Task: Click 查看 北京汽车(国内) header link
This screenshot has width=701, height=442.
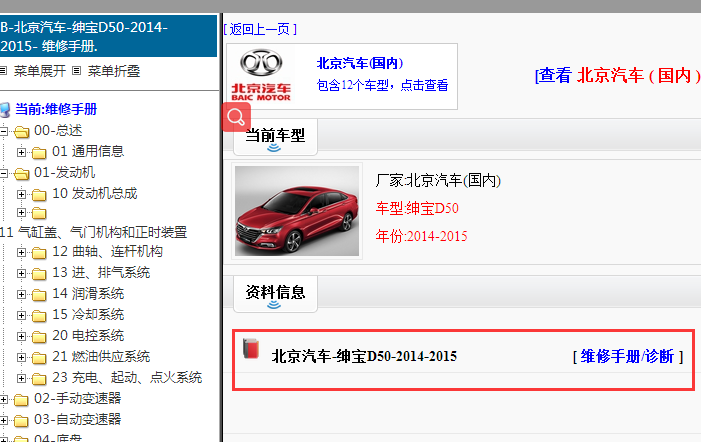Action: pyautogui.click(x=617, y=75)
